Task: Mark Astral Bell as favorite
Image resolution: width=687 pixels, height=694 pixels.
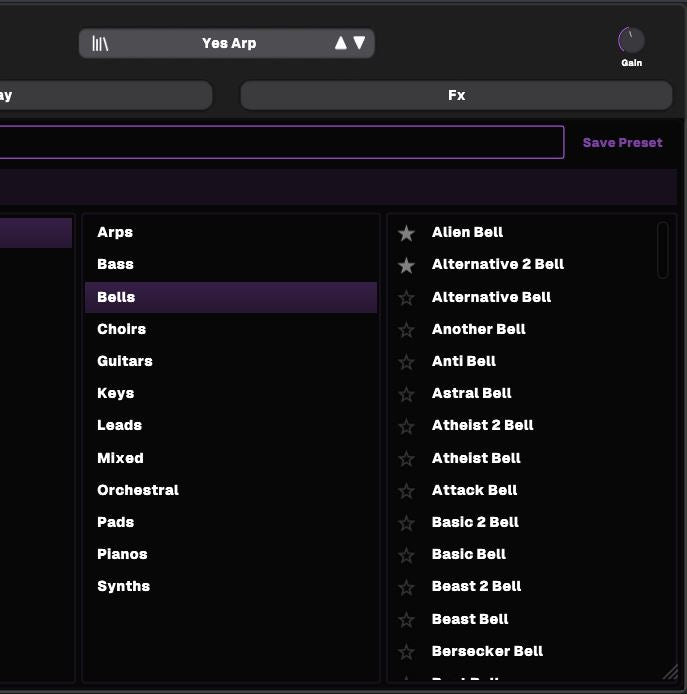Action: pos(406,394)
